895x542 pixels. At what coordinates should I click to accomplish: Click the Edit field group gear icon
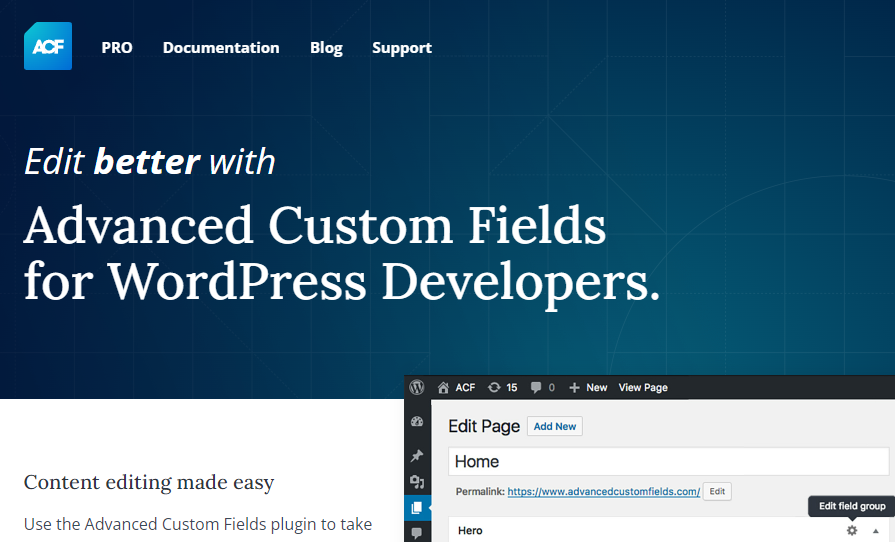click(x=852, y=531)
